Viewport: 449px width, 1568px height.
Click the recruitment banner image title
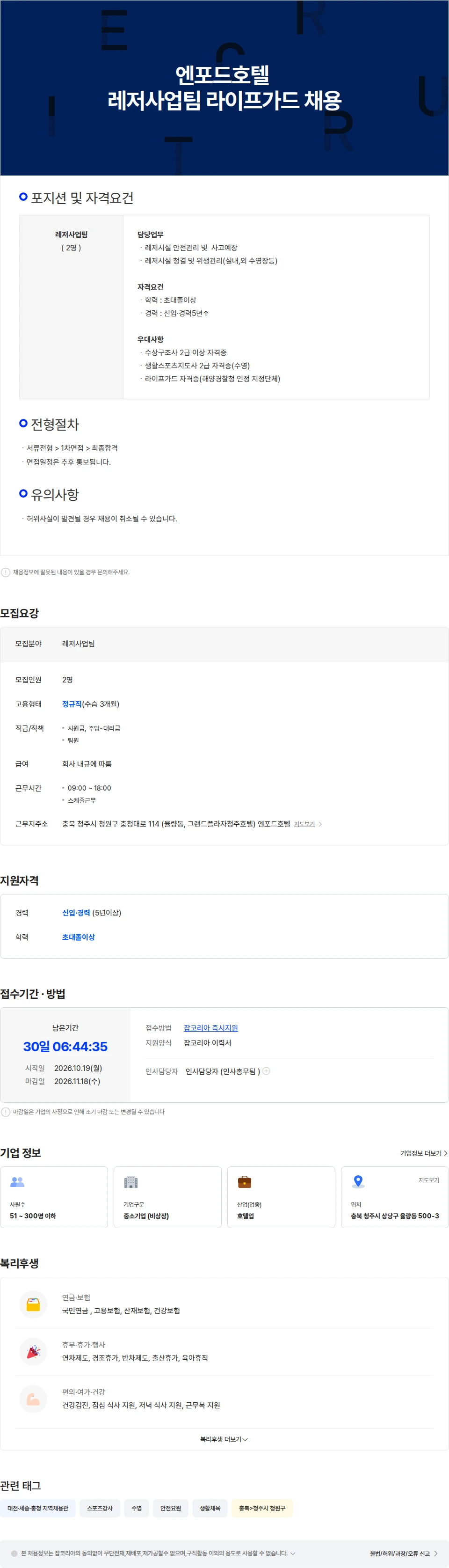[224, 88]
